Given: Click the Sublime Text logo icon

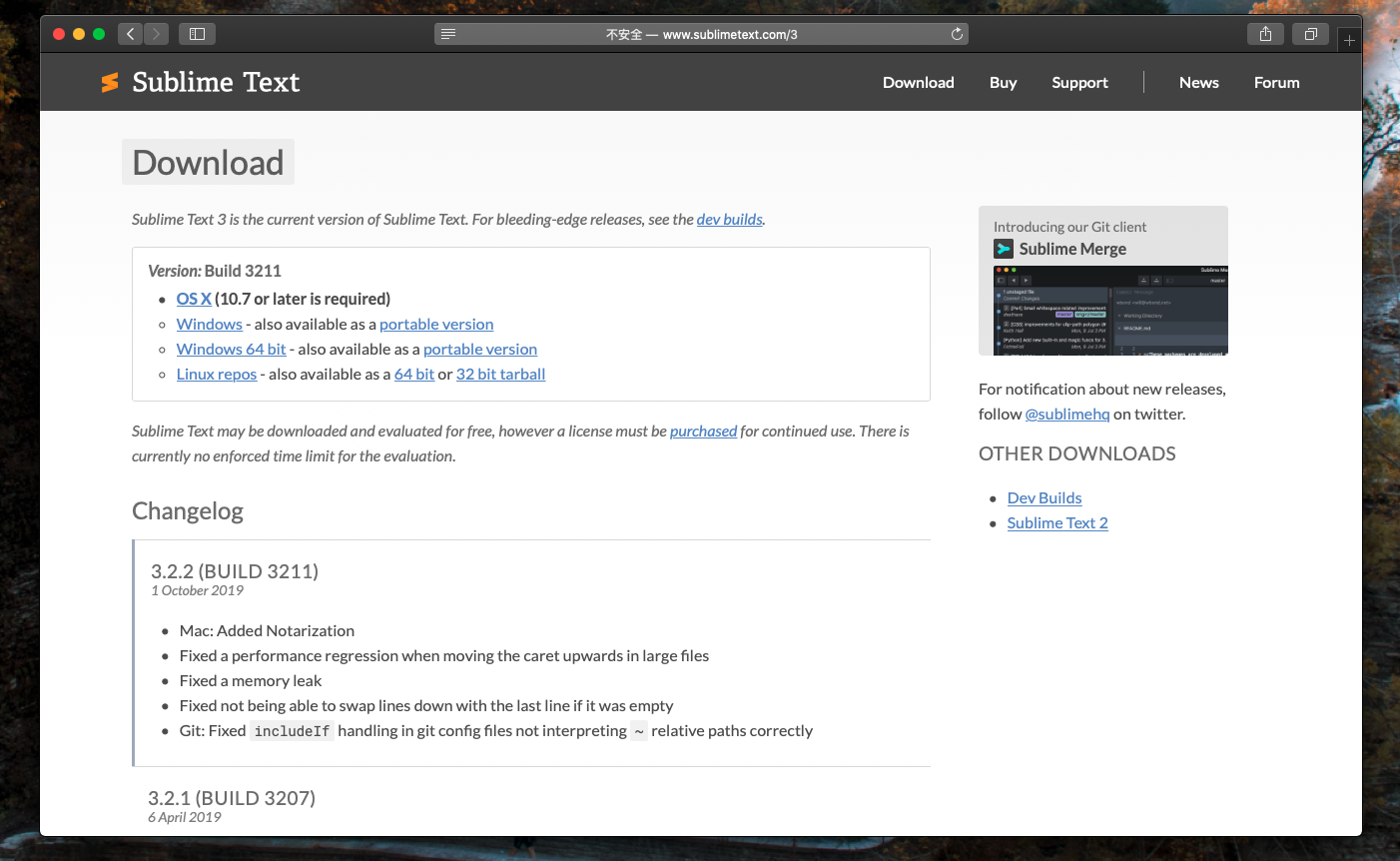Looking at the screenshot, I should (110, 83).
